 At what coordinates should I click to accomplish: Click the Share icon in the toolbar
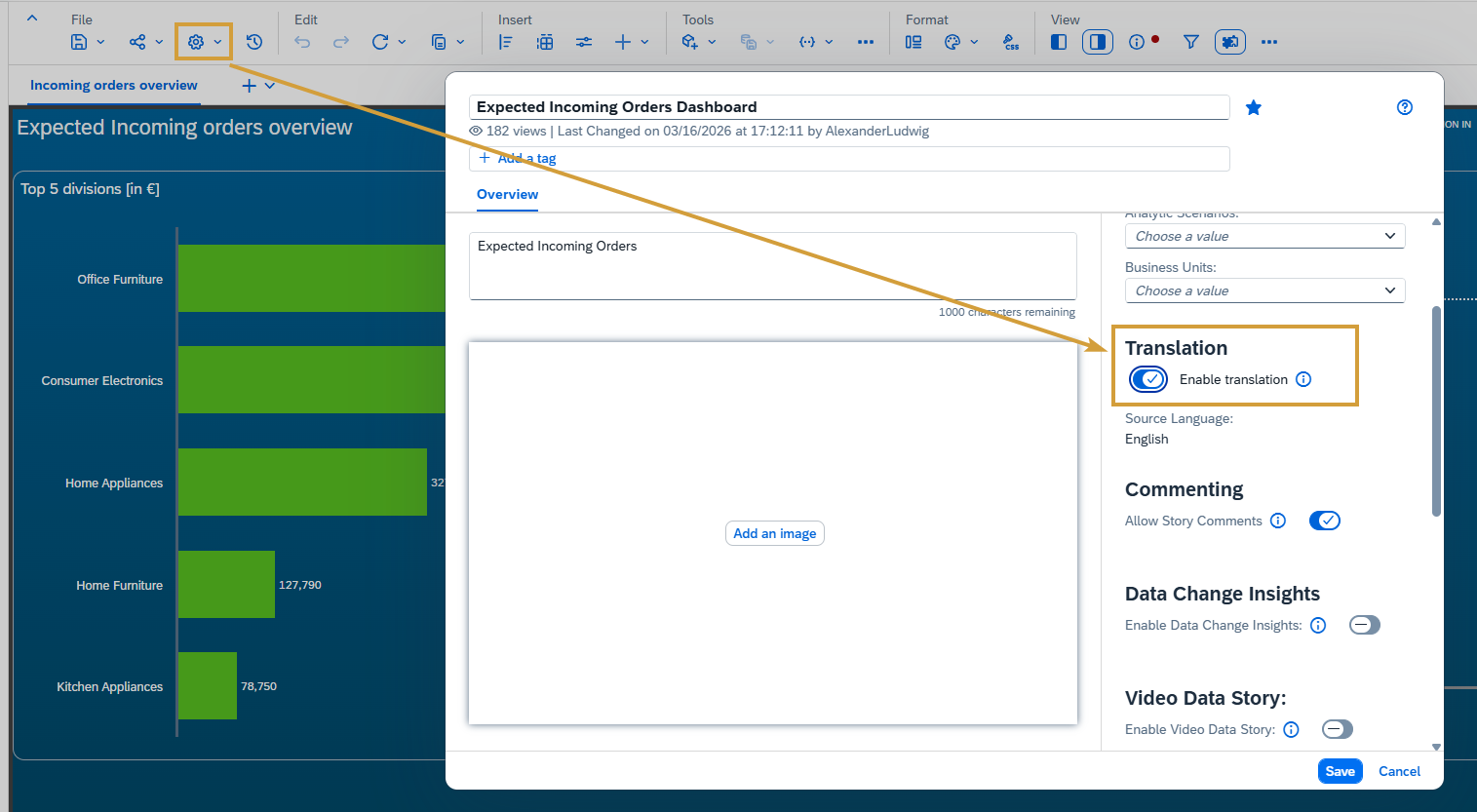137,42
